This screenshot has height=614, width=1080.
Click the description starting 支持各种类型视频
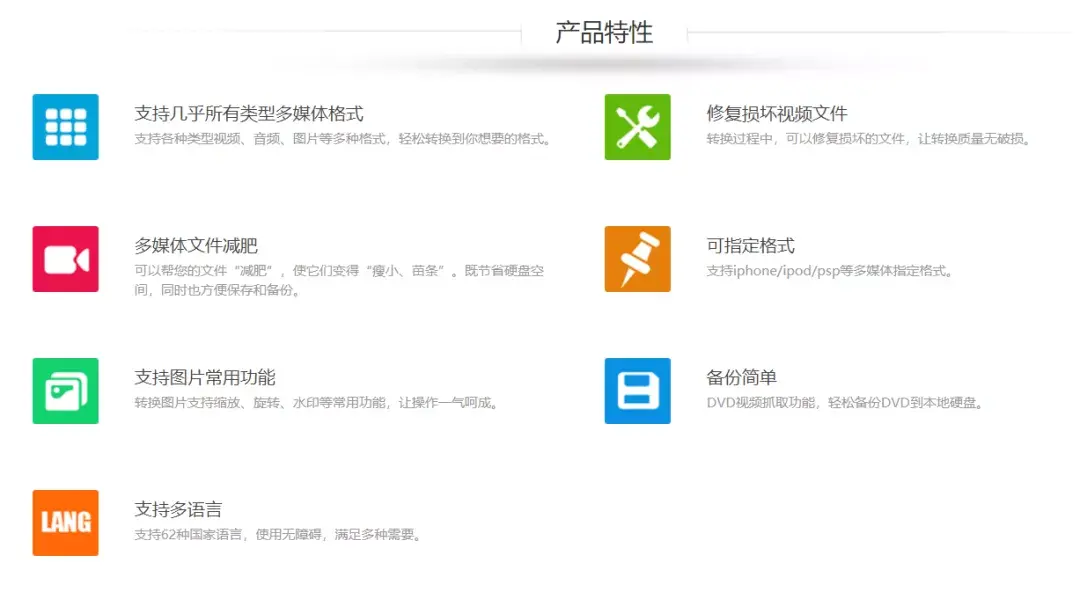pos(343,139)
